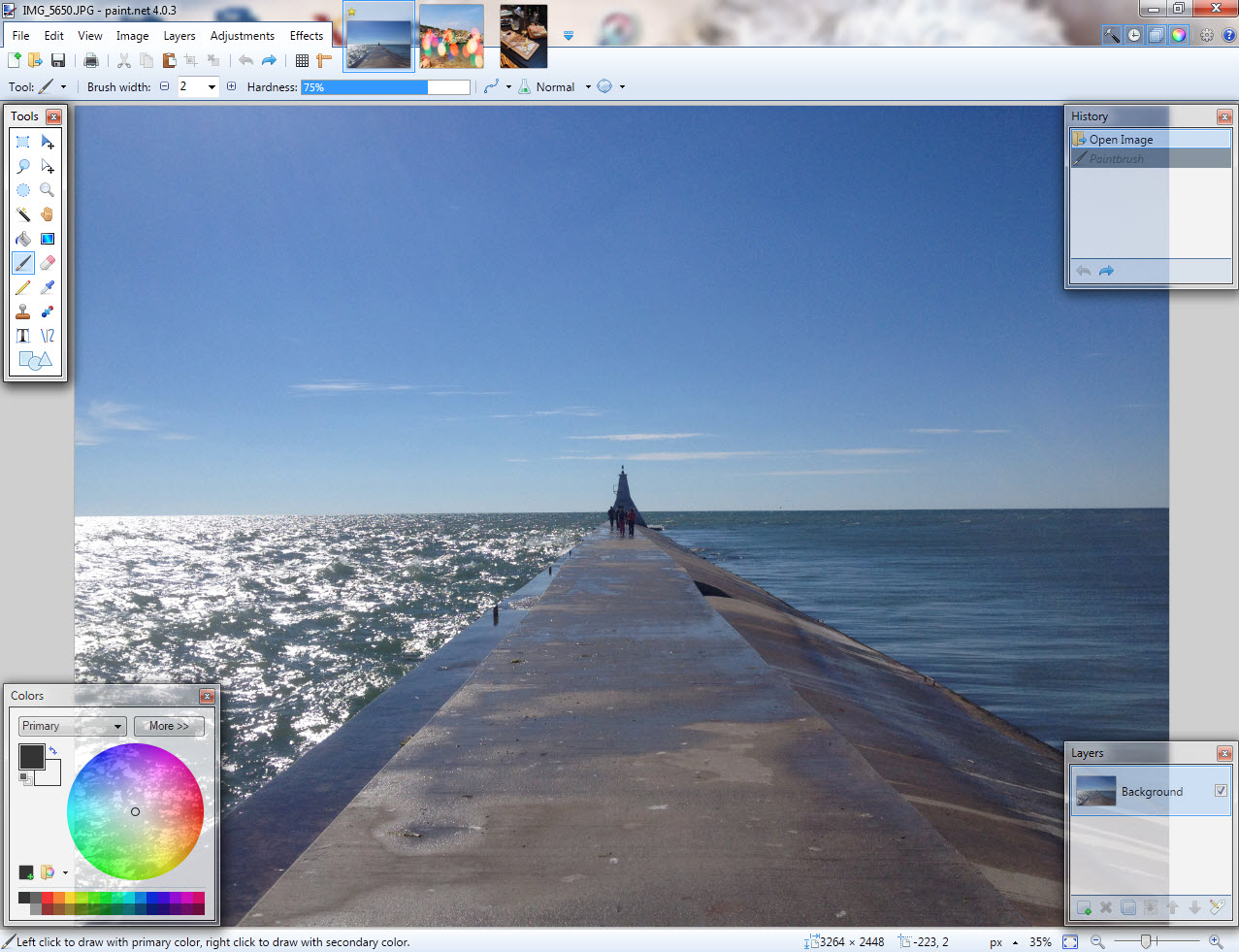Select the Magic Wand tool
Viewport: 1239px width, 952px height.
coord(23,213)
